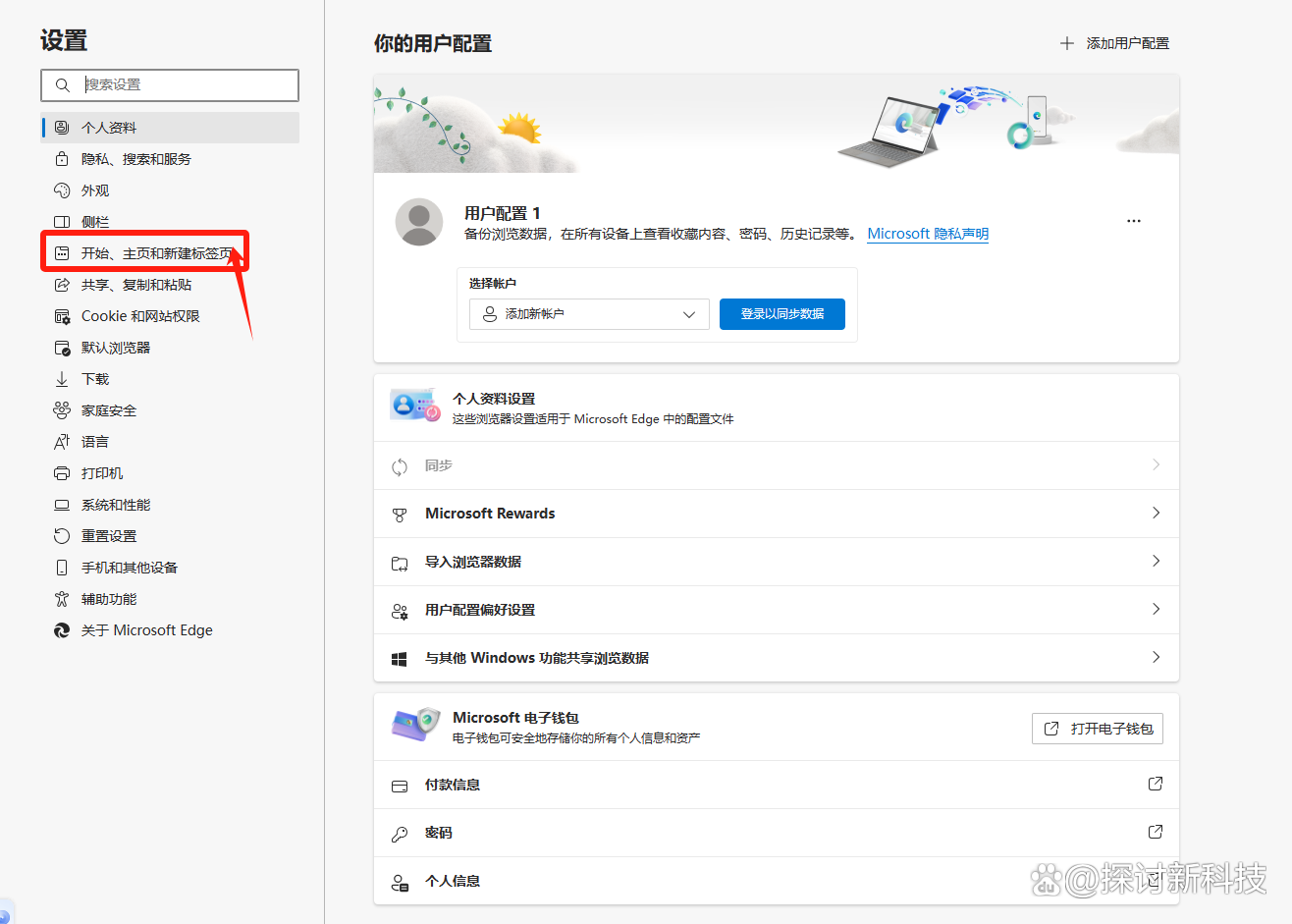The height and width of the screenshot is (924, 1292).
Task: Open the 添加新帐户 account dropdown
Action: point(589,314)
